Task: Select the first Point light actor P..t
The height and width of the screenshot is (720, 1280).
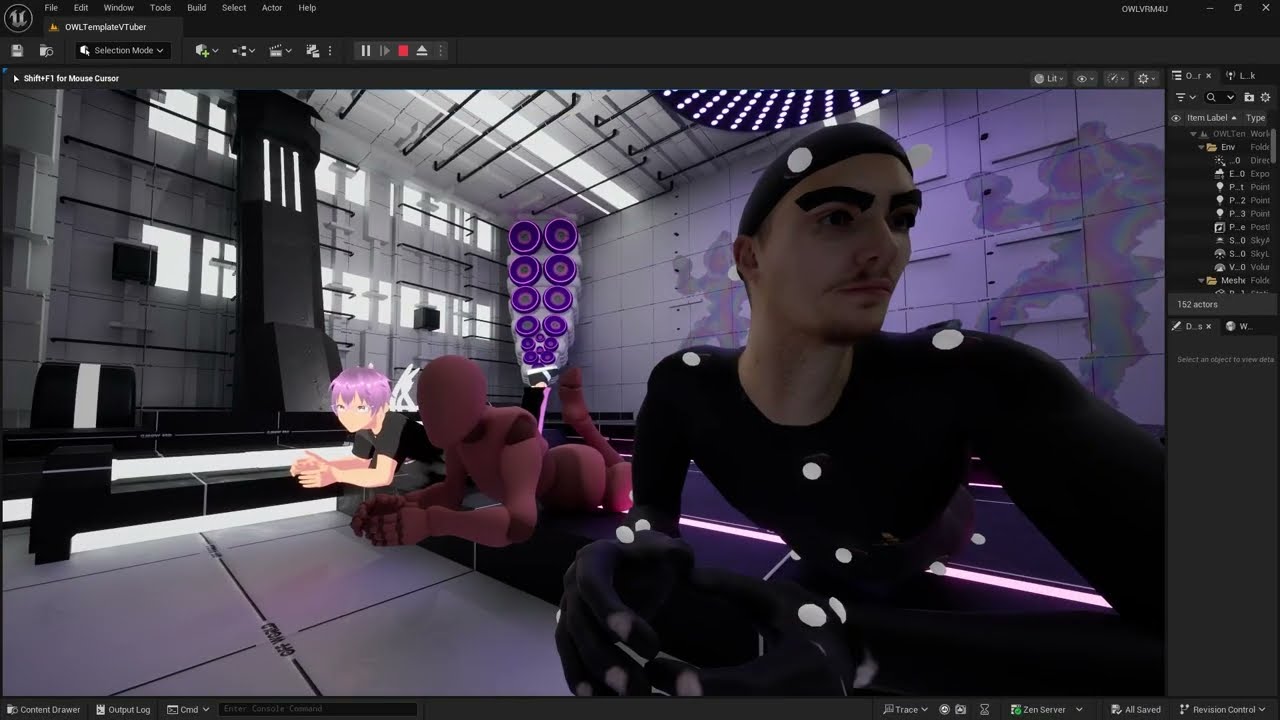Action: pyautogui.click(x=1222, y=187)
